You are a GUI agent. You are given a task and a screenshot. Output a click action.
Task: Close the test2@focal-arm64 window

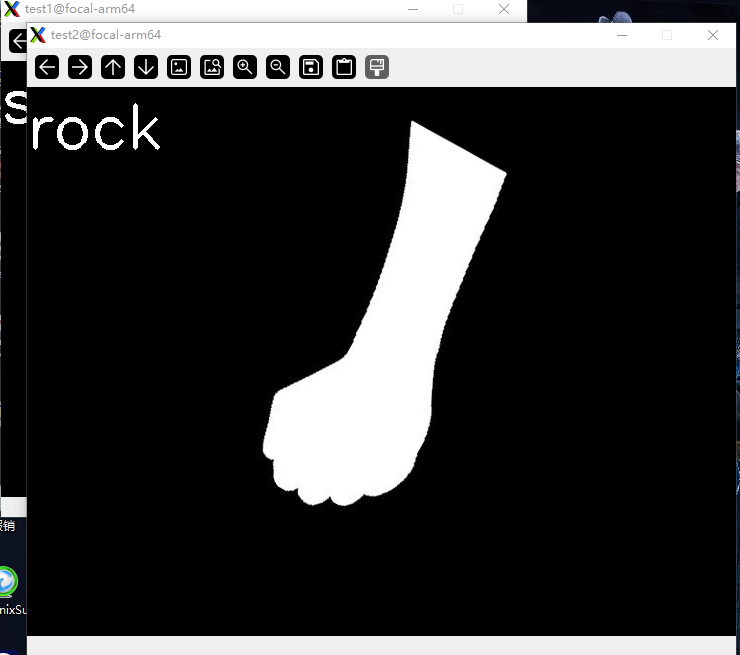[713, 35]
